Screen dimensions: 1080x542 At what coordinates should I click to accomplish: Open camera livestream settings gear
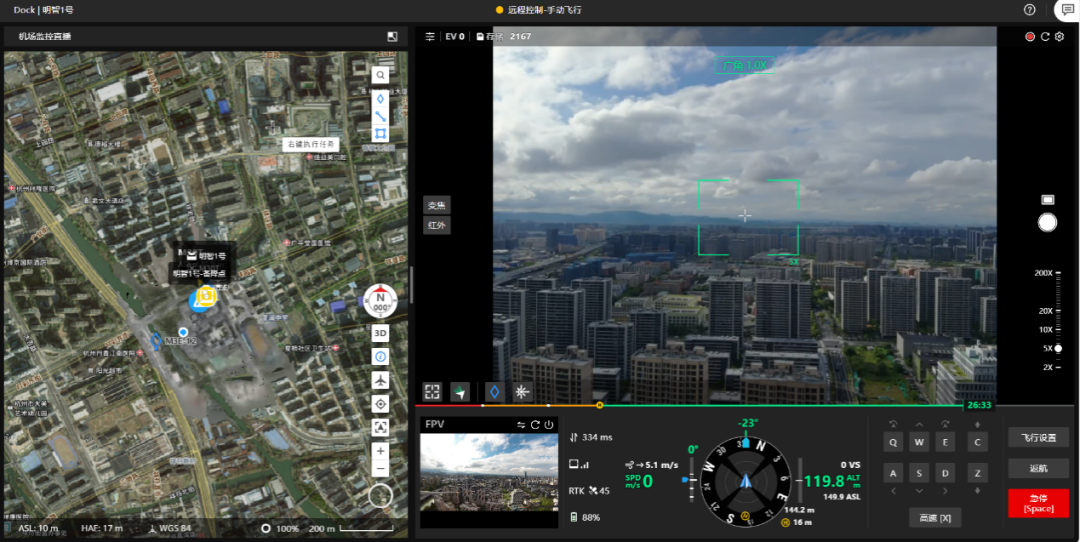[x=1059, y=37]
